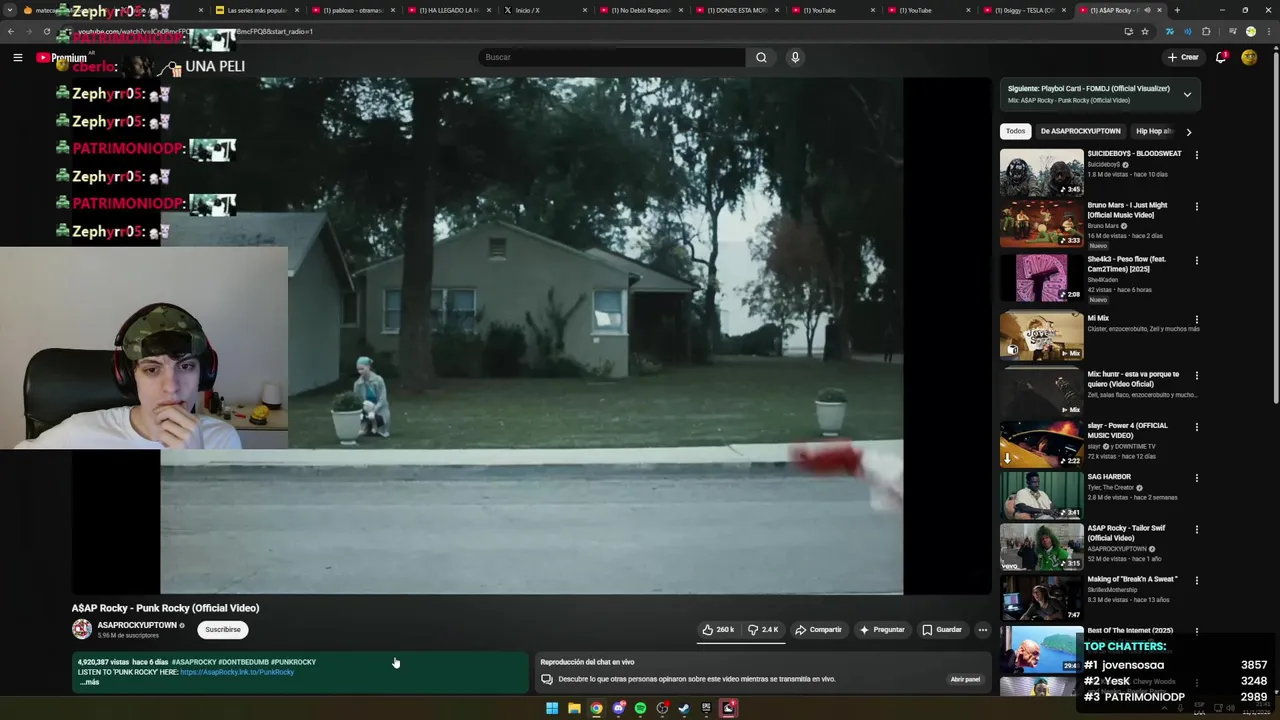Focus the Buscar search field
The width and height of the screenshot is (1280, 720).
[x=612, y=57]
